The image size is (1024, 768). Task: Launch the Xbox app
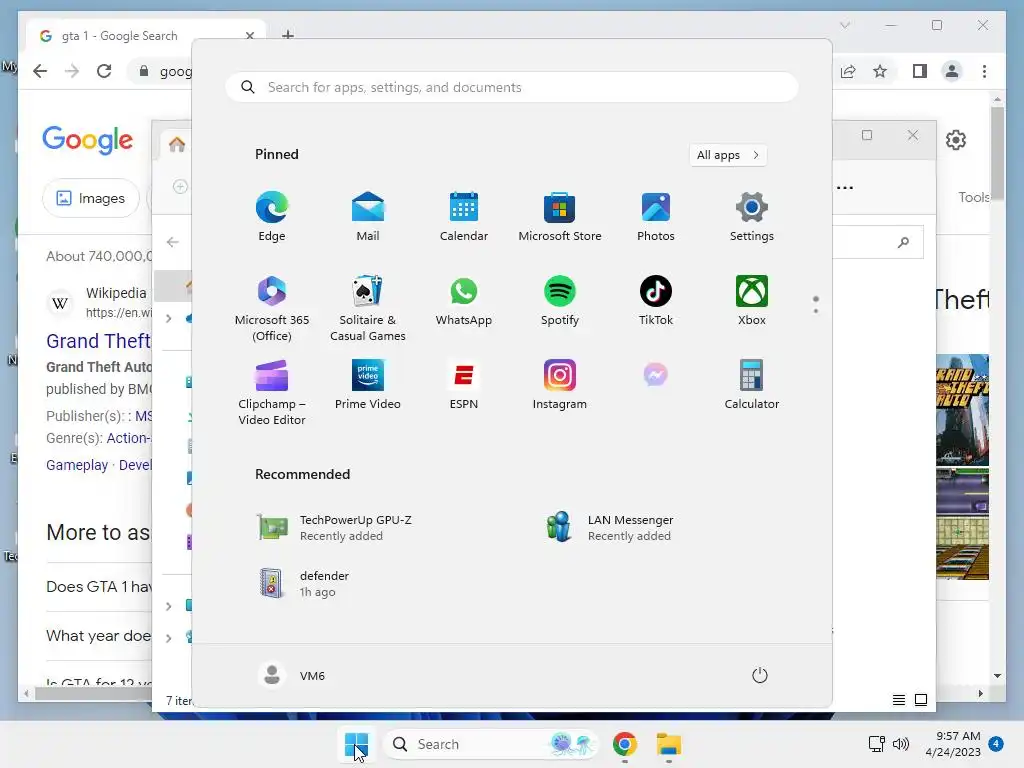point(752,300)
